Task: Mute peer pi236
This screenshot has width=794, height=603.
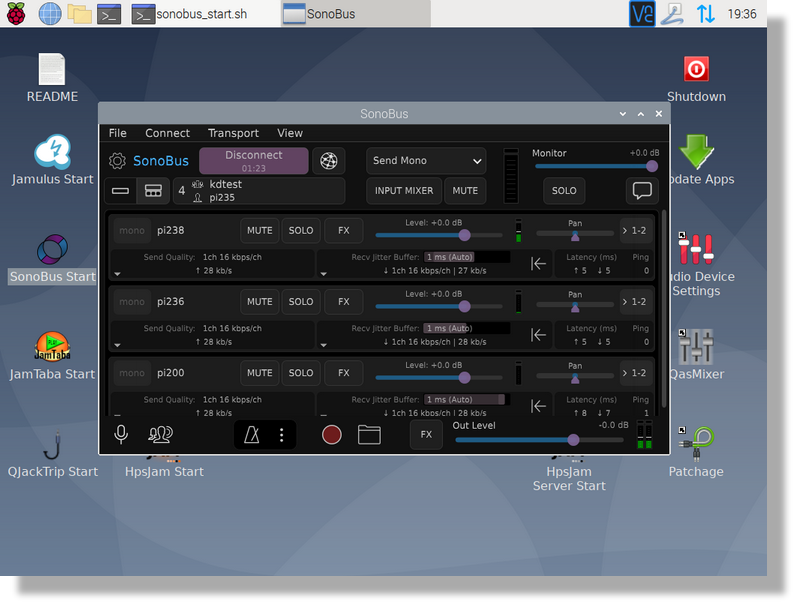Action: pyautogui.click(x=260, y=302)
